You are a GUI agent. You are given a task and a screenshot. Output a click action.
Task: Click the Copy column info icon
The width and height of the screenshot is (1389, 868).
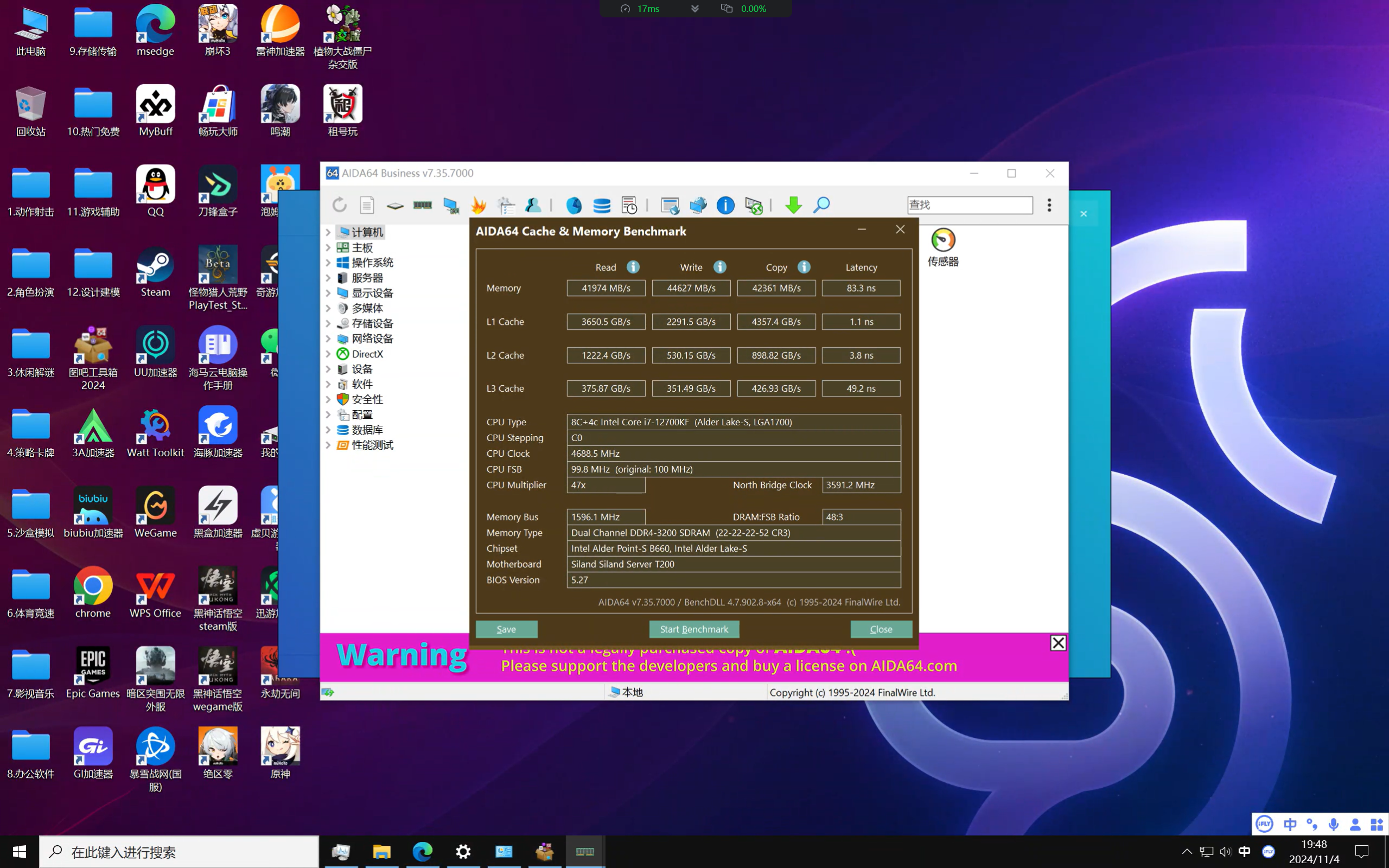804,267
